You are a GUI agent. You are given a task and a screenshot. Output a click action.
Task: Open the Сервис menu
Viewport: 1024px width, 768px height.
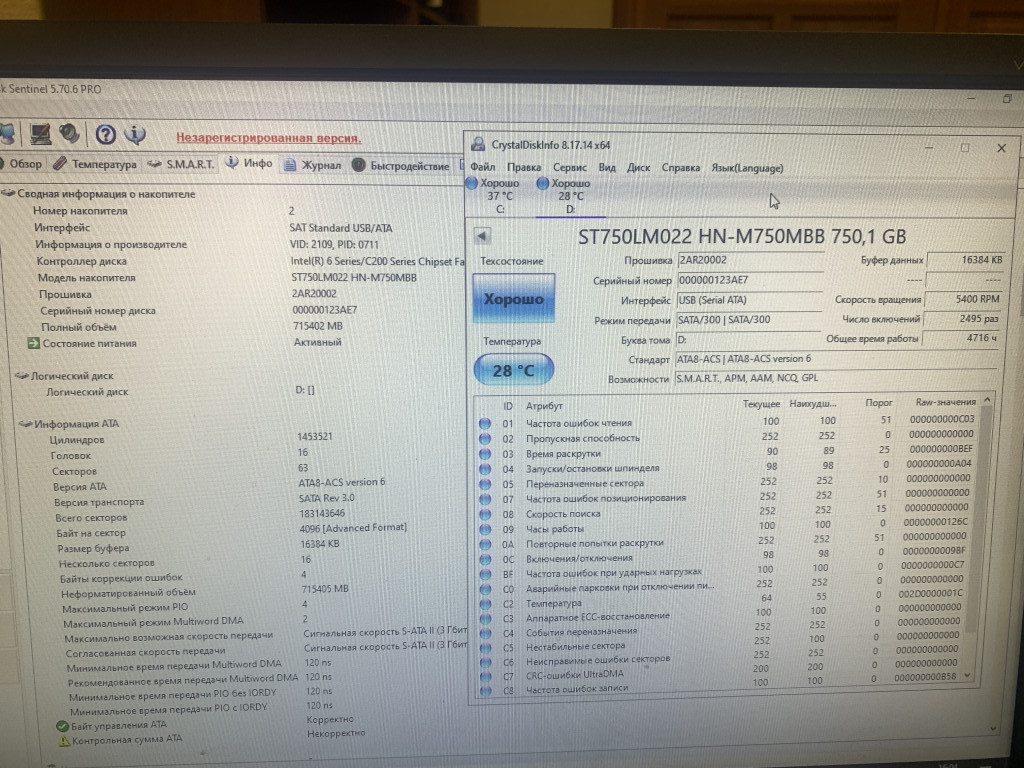click(569, 167)
